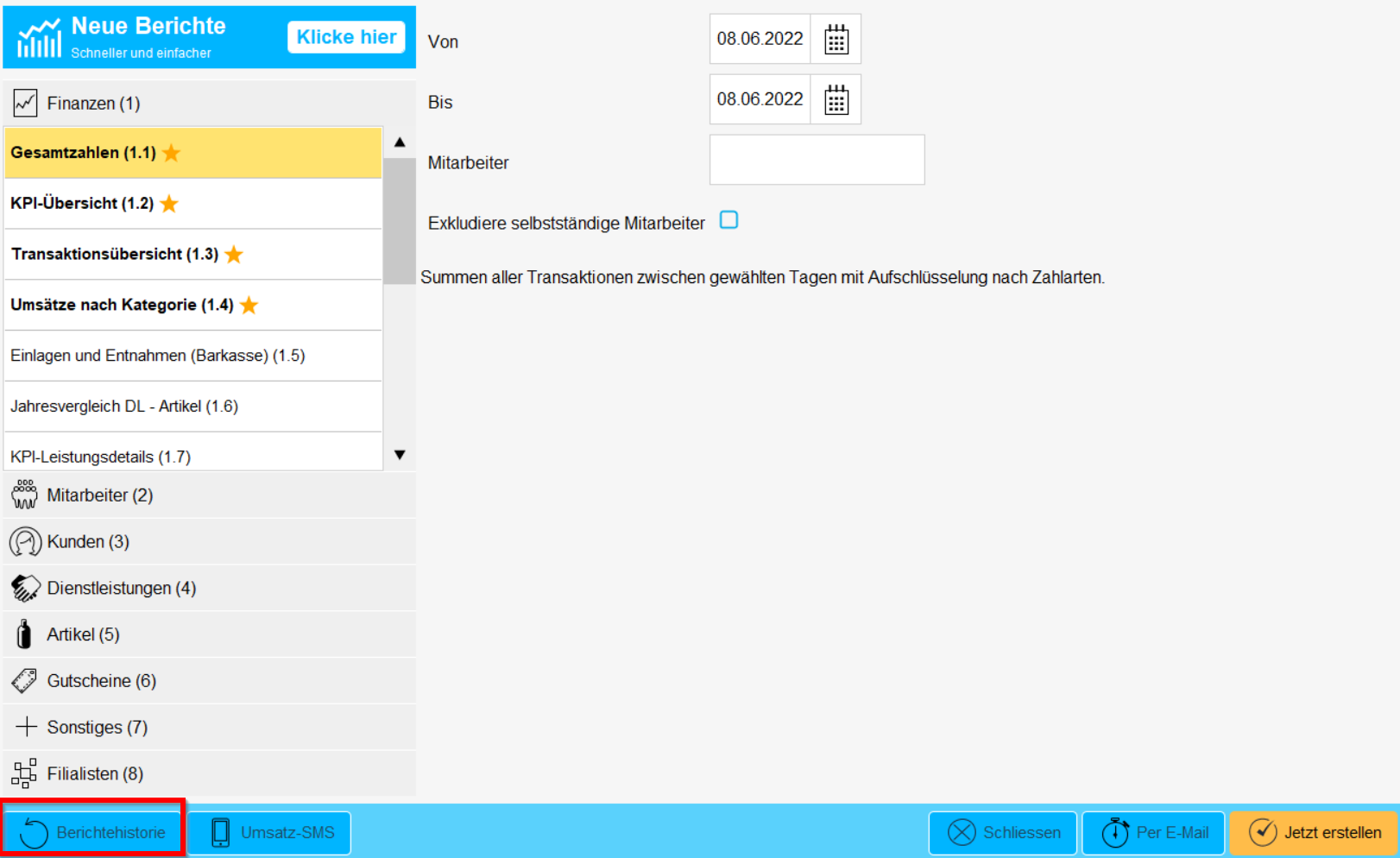Send the report Per E-Mail
This screenshot has height=858, width=1400.
coord(1153,832)
